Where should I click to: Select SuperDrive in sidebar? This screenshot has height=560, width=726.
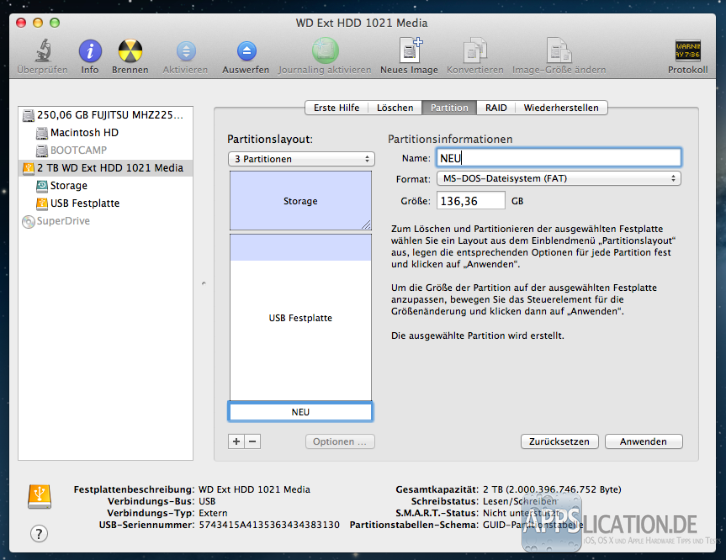coord(106,221)
